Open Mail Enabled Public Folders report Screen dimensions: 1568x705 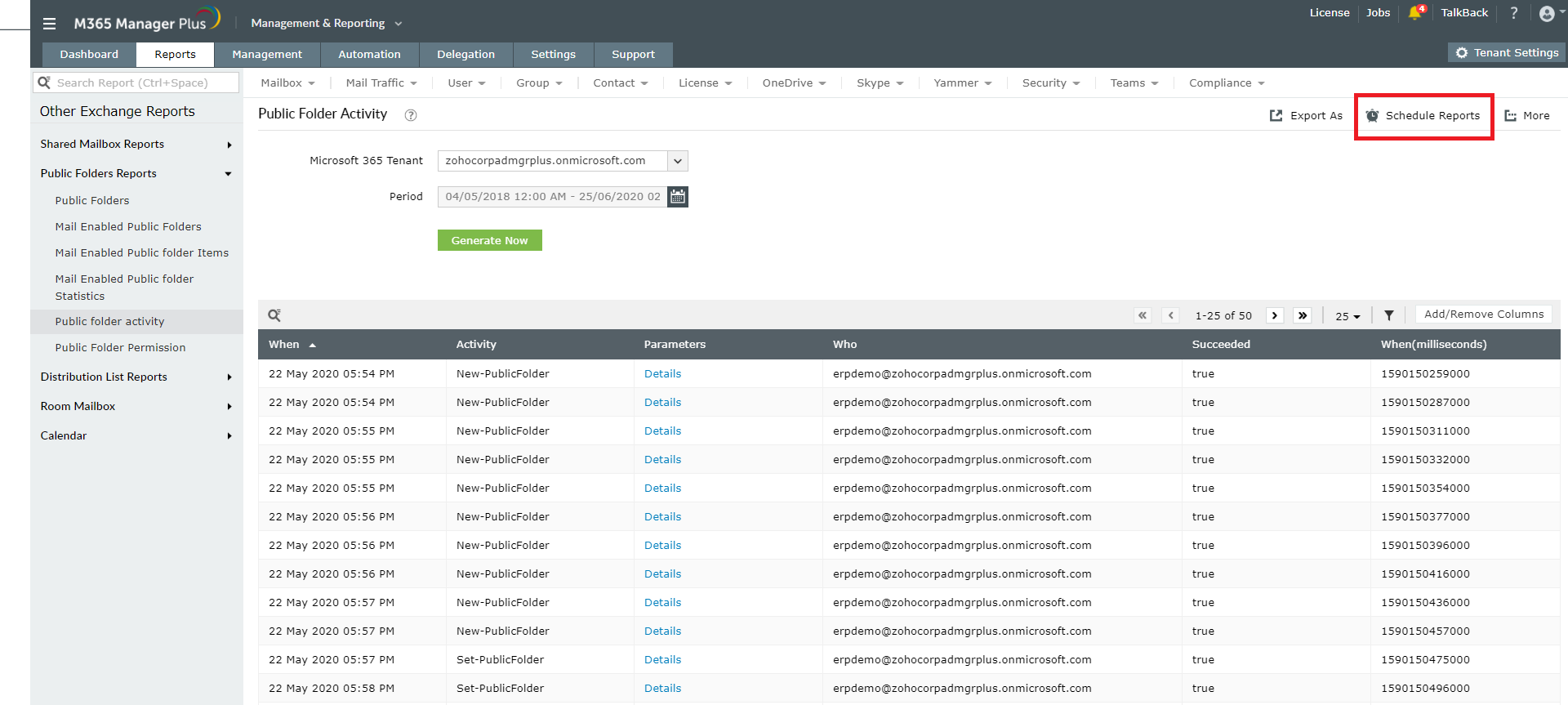tap(128, 227)
